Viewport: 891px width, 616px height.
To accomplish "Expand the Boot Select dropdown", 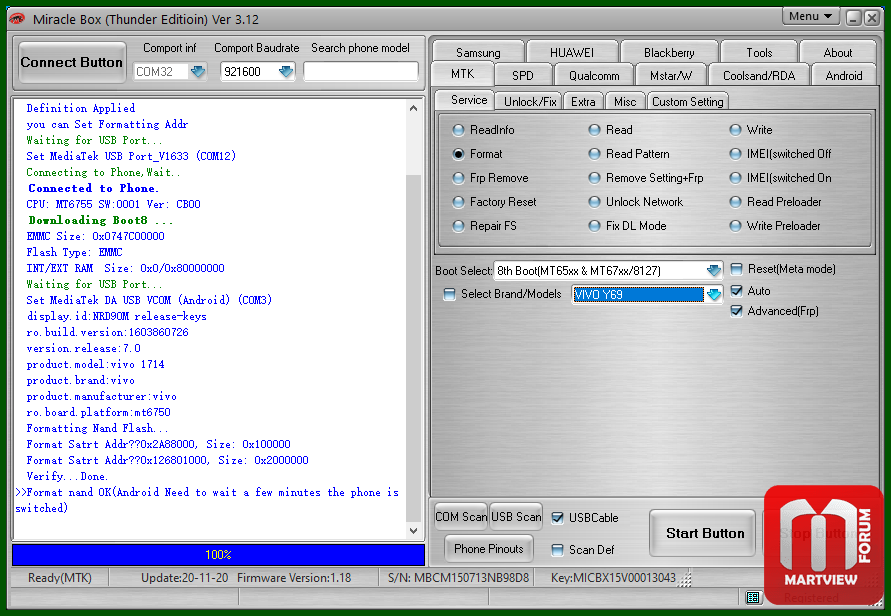I will point(714,271).
